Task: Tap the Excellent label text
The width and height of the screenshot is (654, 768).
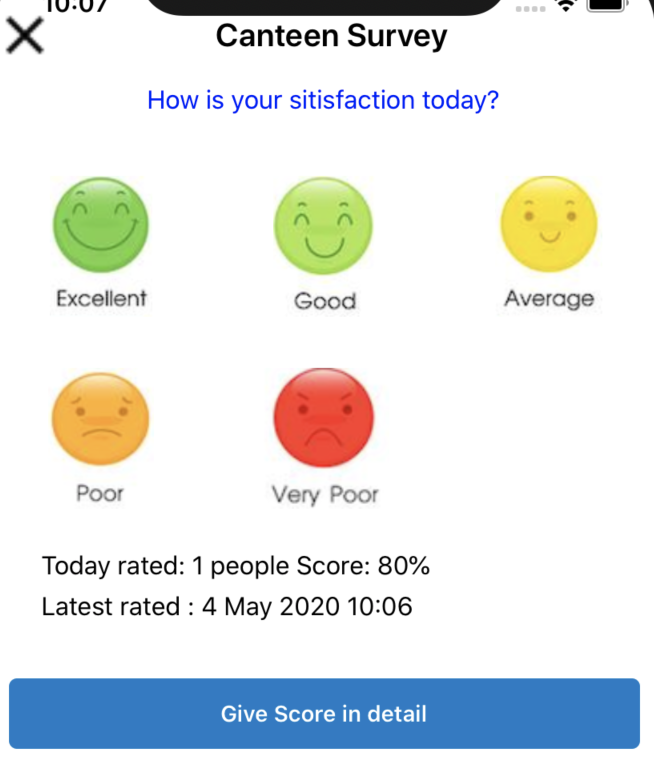Action: coord(101,298)
